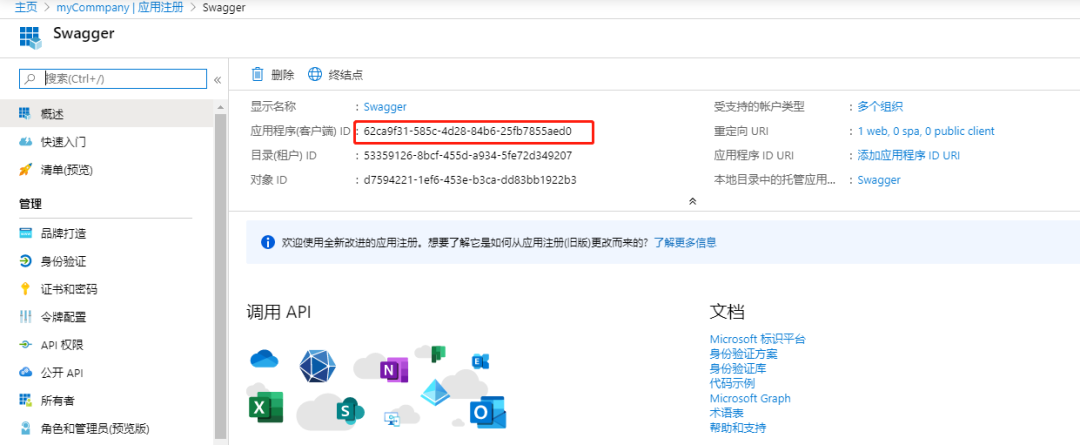The image size is (1080, 445).
Task: Click the green Excel icon
Action: point(265,407)
